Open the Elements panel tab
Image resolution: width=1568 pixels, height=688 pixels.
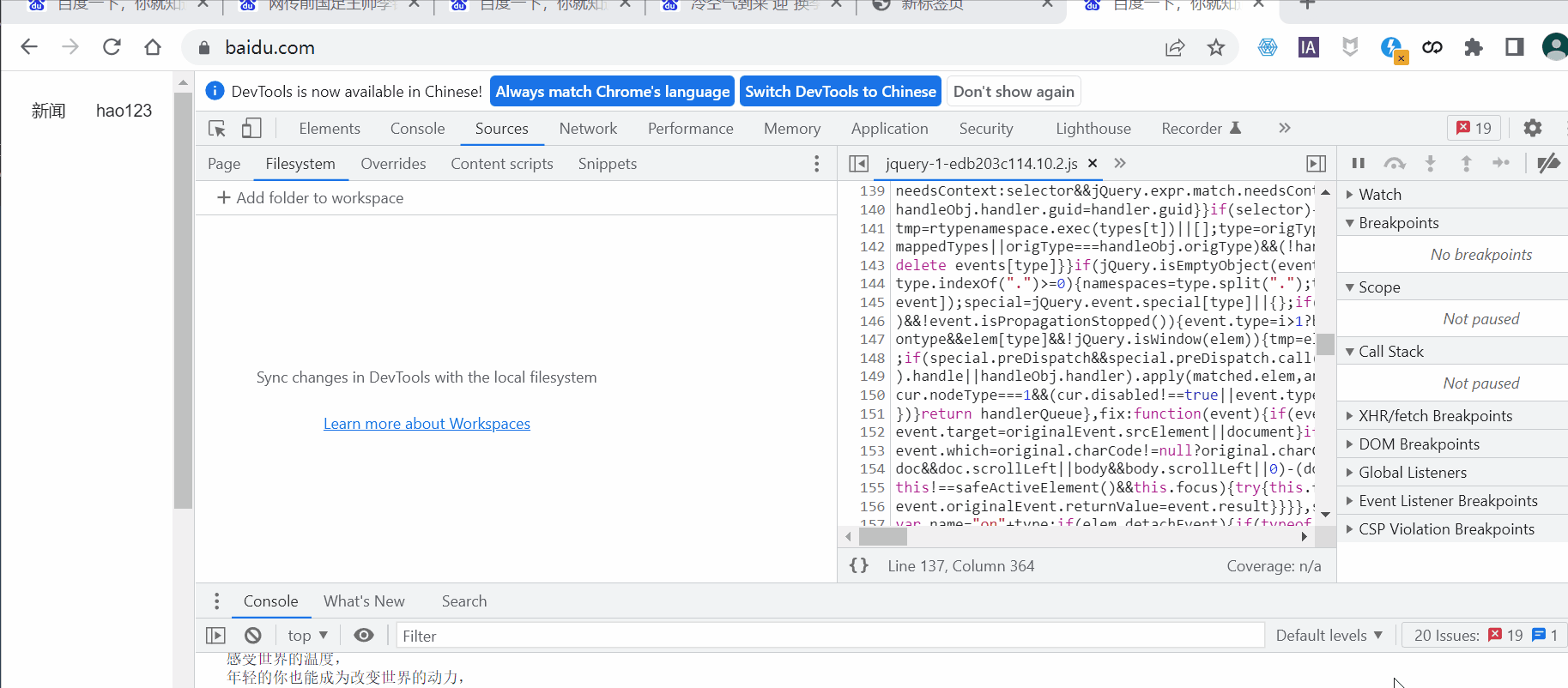(330, 129)
